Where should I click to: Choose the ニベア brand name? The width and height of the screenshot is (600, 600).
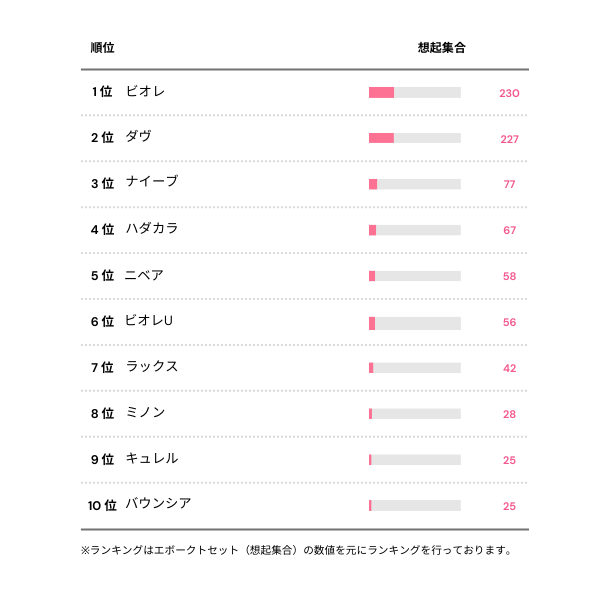pos(145,275)
